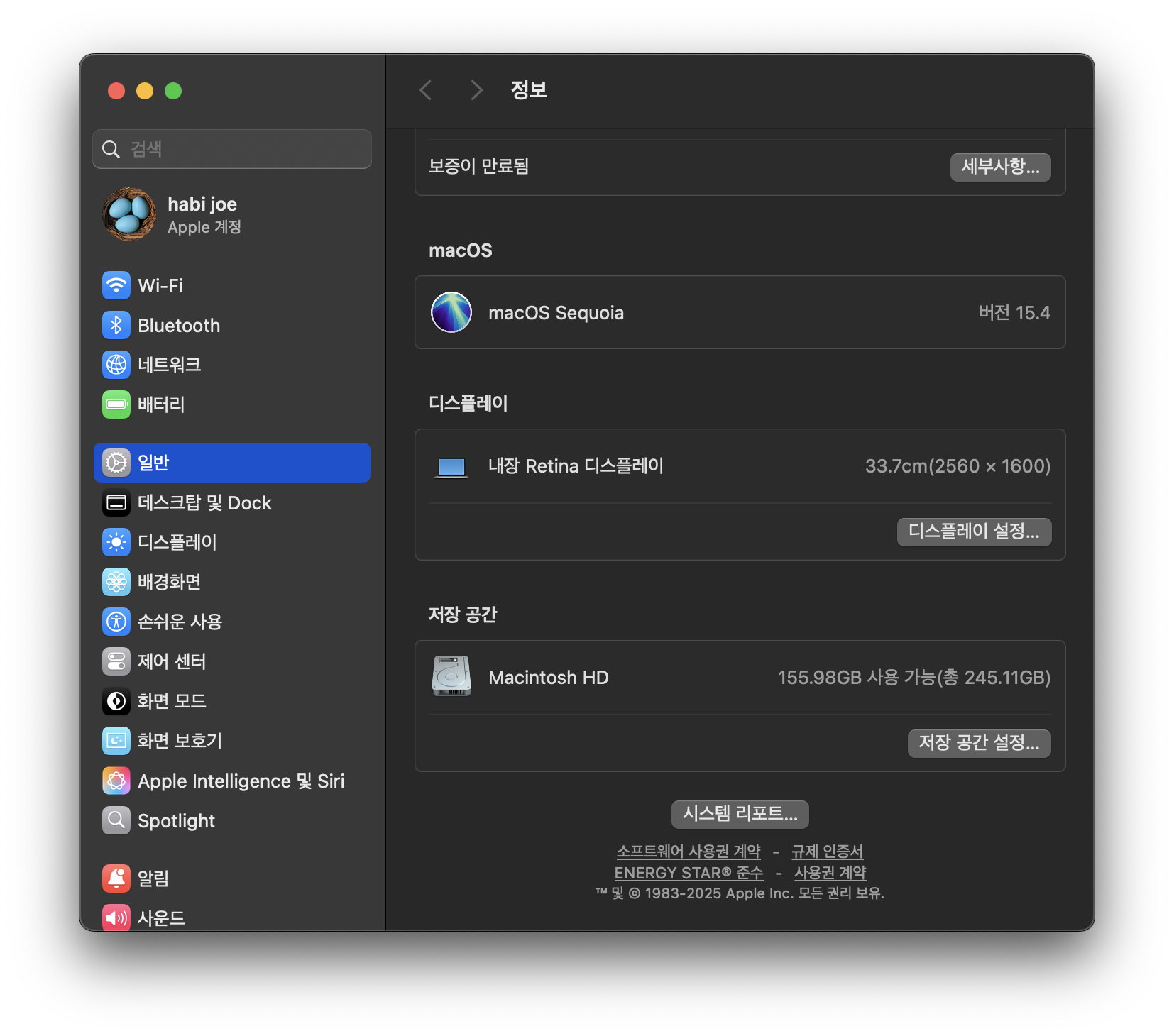The image size is (1174, 1036).
Task: Click green full-screen window button
Action: 173,91
